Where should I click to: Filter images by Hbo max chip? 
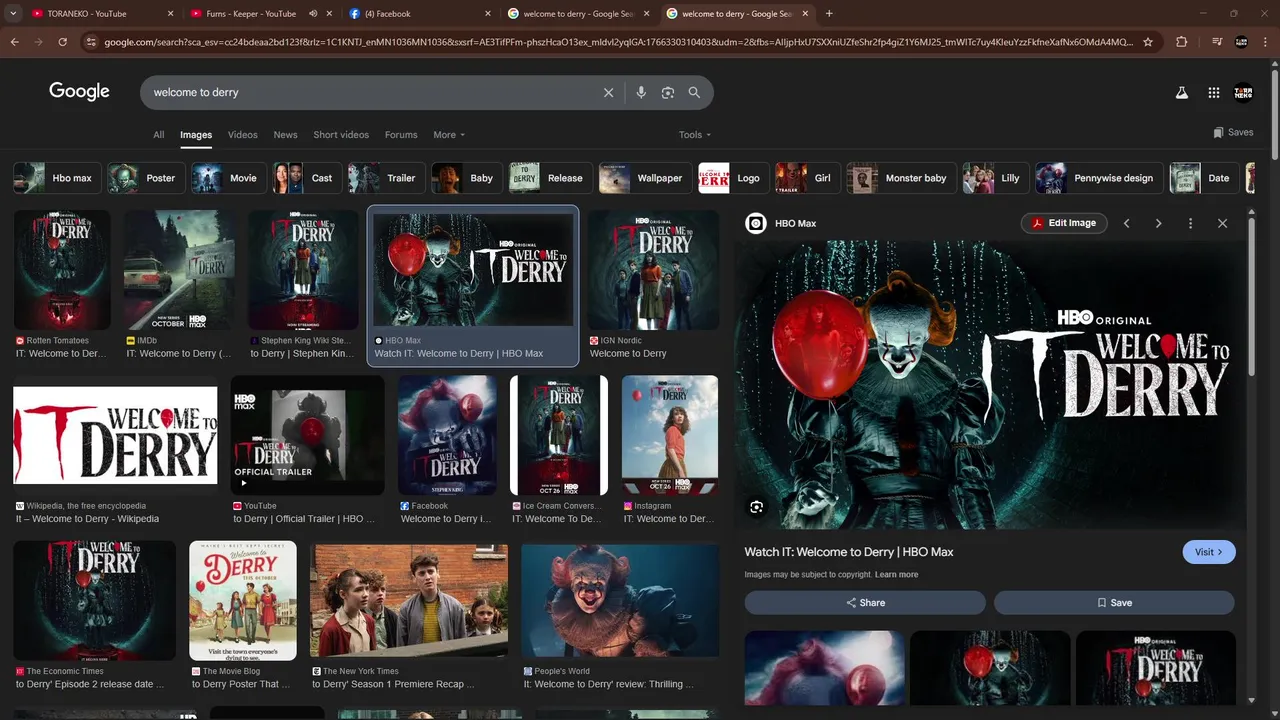pyautogui.click(x=57, y=178)
